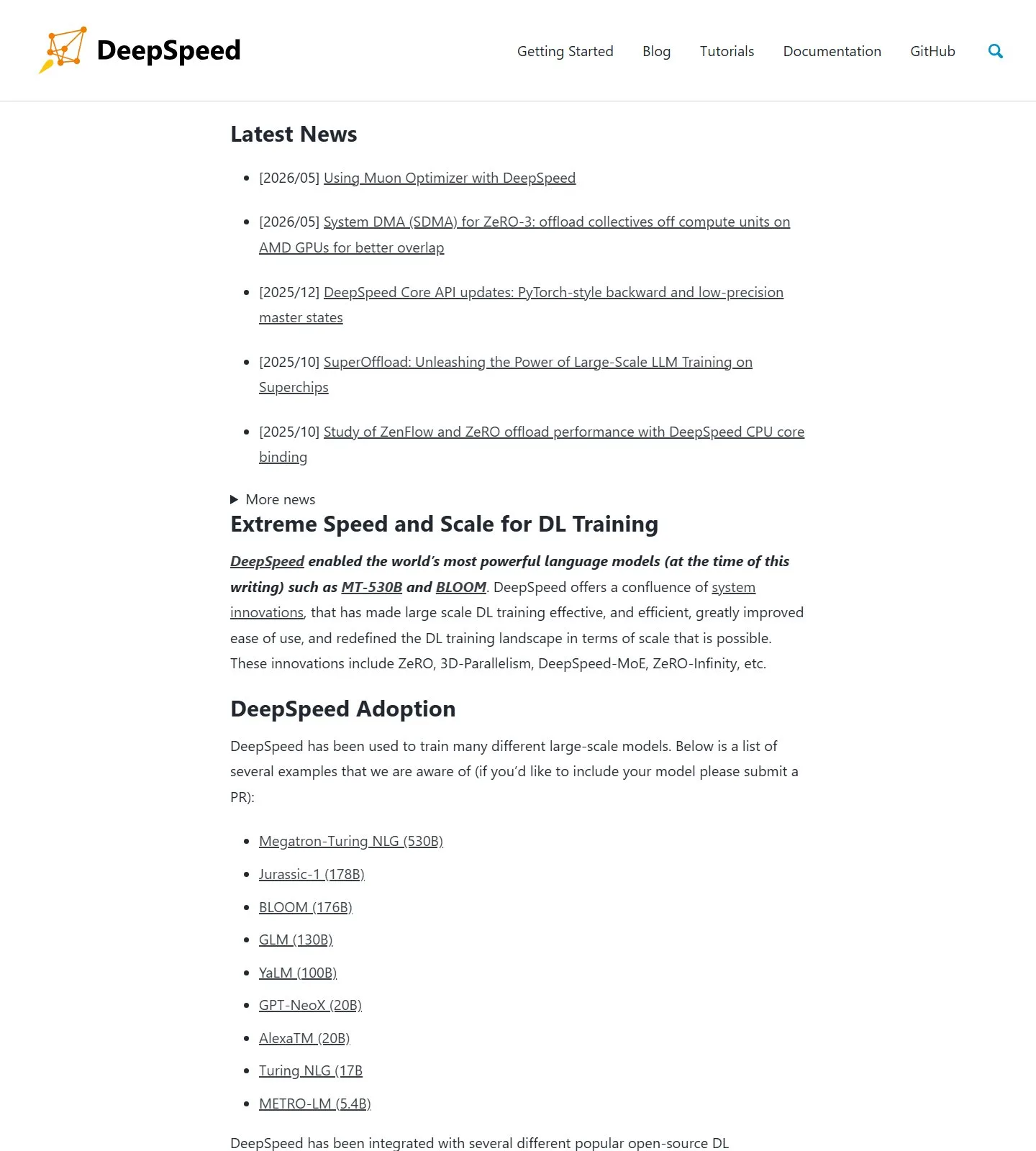Visit the GitHub nav link

(x=932, y=51)
